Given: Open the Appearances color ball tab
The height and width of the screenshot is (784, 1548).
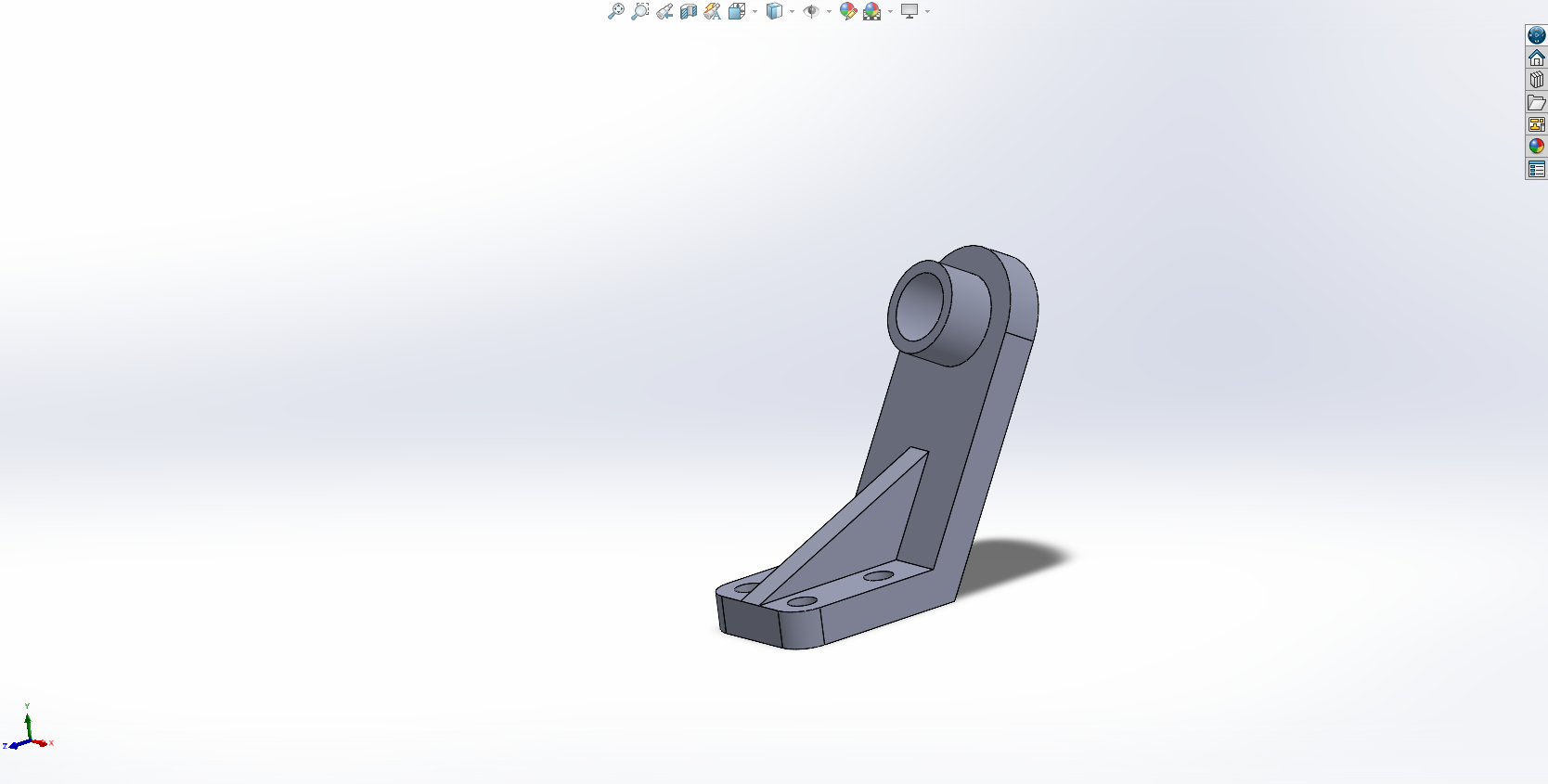Looking at the screenshot, I should click(1537, 147).
